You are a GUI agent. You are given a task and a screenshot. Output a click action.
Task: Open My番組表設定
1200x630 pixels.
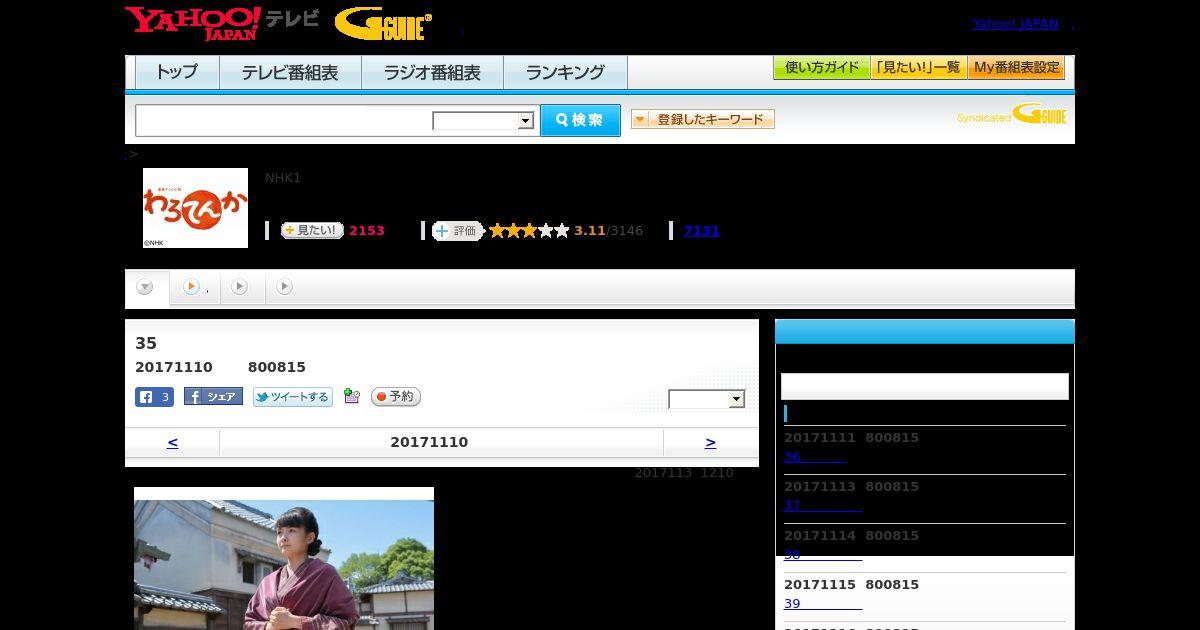[x=1016, y=68]
